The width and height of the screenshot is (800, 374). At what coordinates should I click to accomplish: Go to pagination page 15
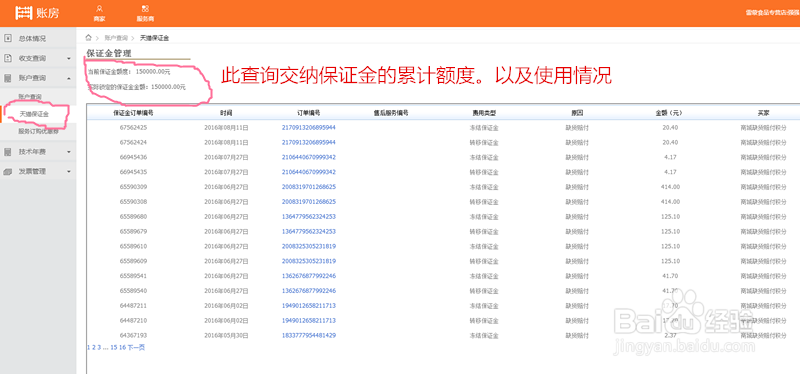tap(114, 347)
